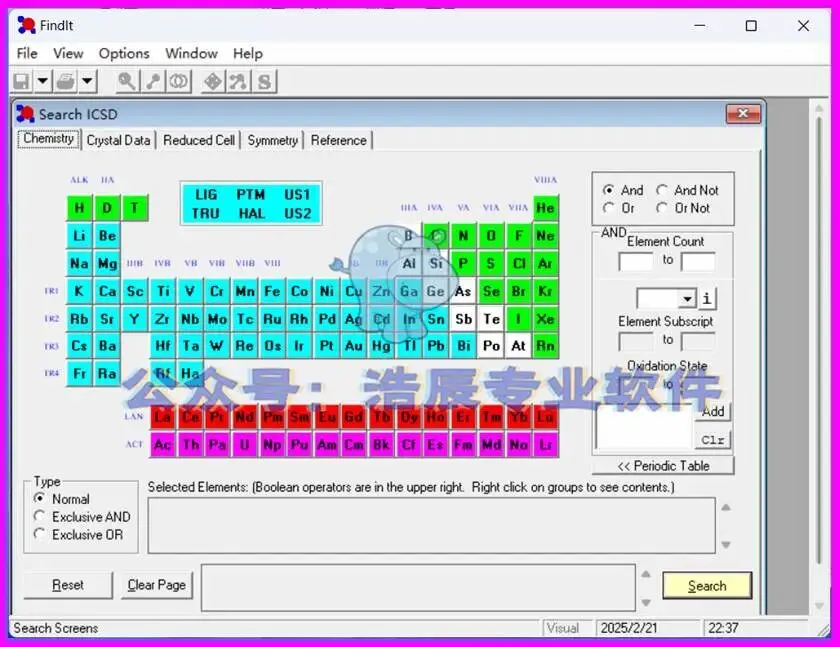The width and height of the screenshot is (840, 647).
Task: Select the Au gold element tile
Action: tap(354, 345)
